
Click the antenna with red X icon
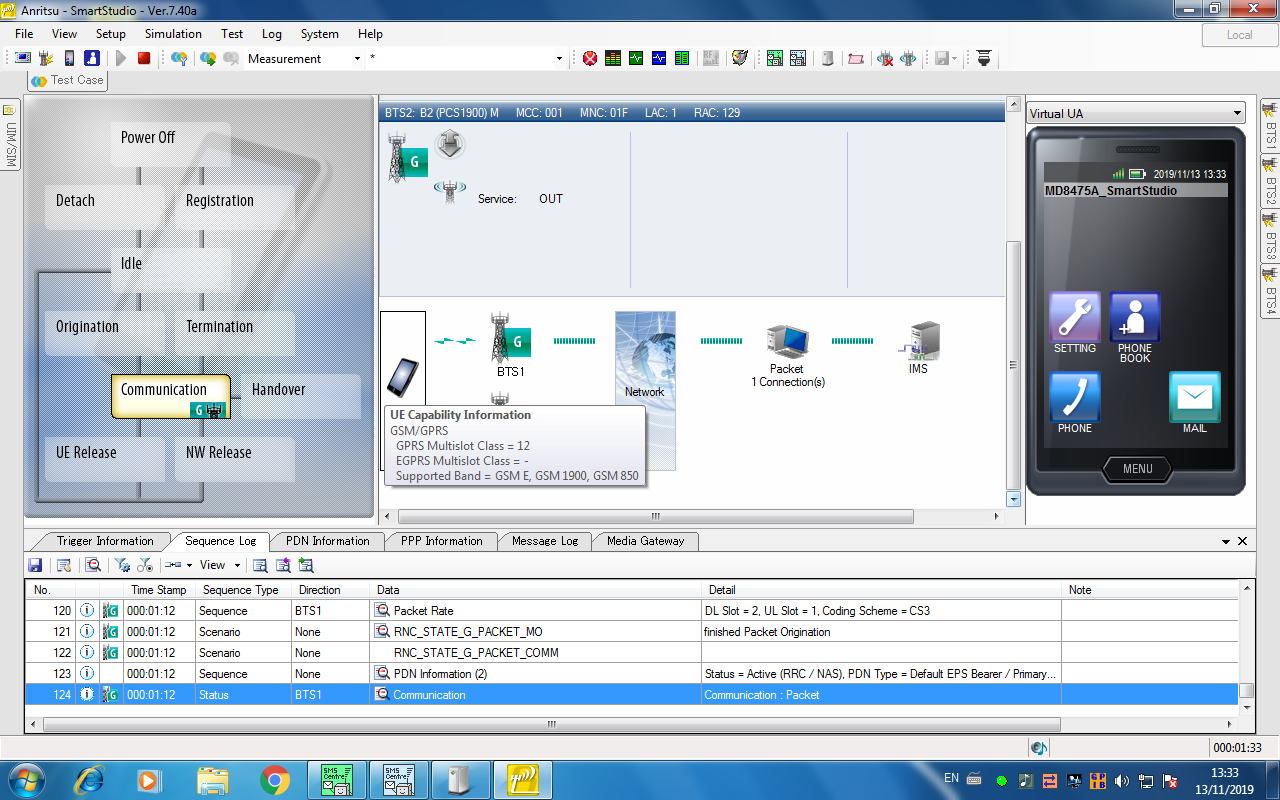click(885, 58)
